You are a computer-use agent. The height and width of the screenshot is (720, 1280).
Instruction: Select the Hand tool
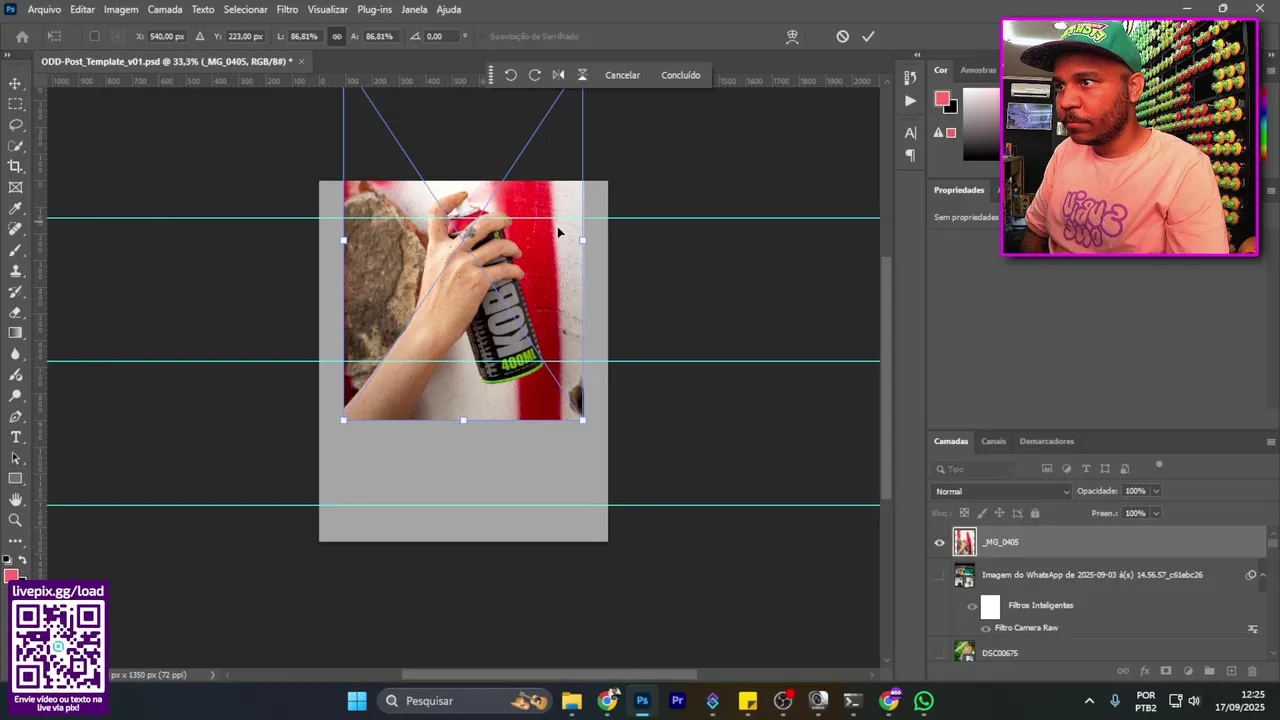[15, 500]
